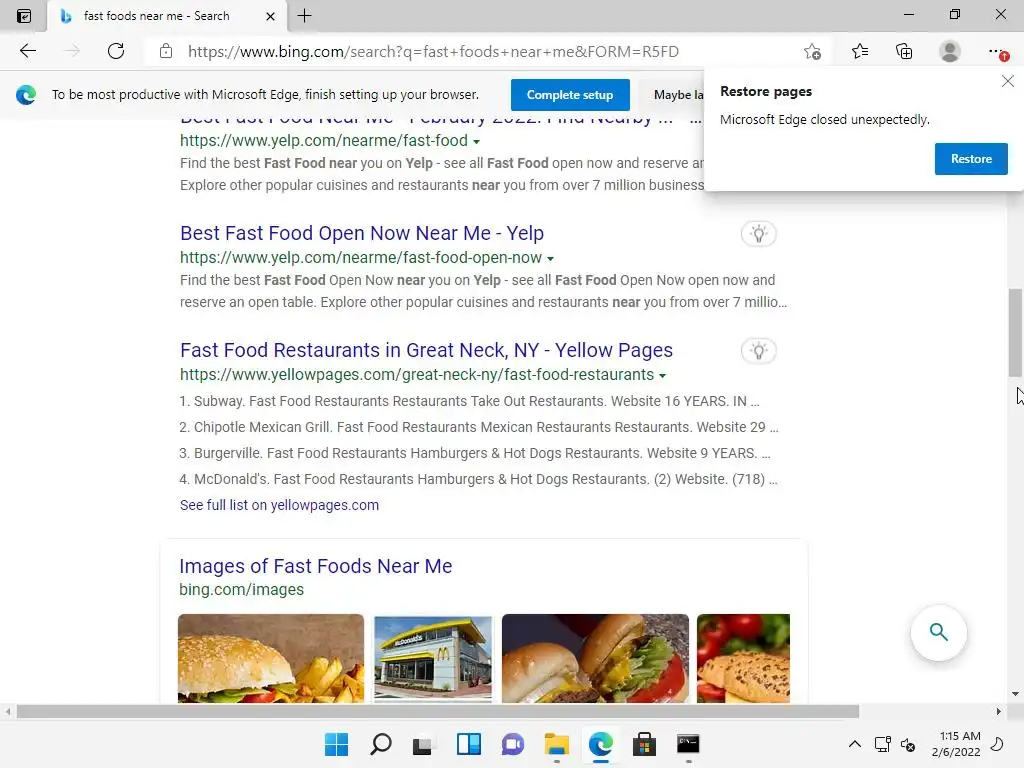Screen dimensions: 1024x768
Task: Open taskbar Search
Action: click(x=381, y=744)
